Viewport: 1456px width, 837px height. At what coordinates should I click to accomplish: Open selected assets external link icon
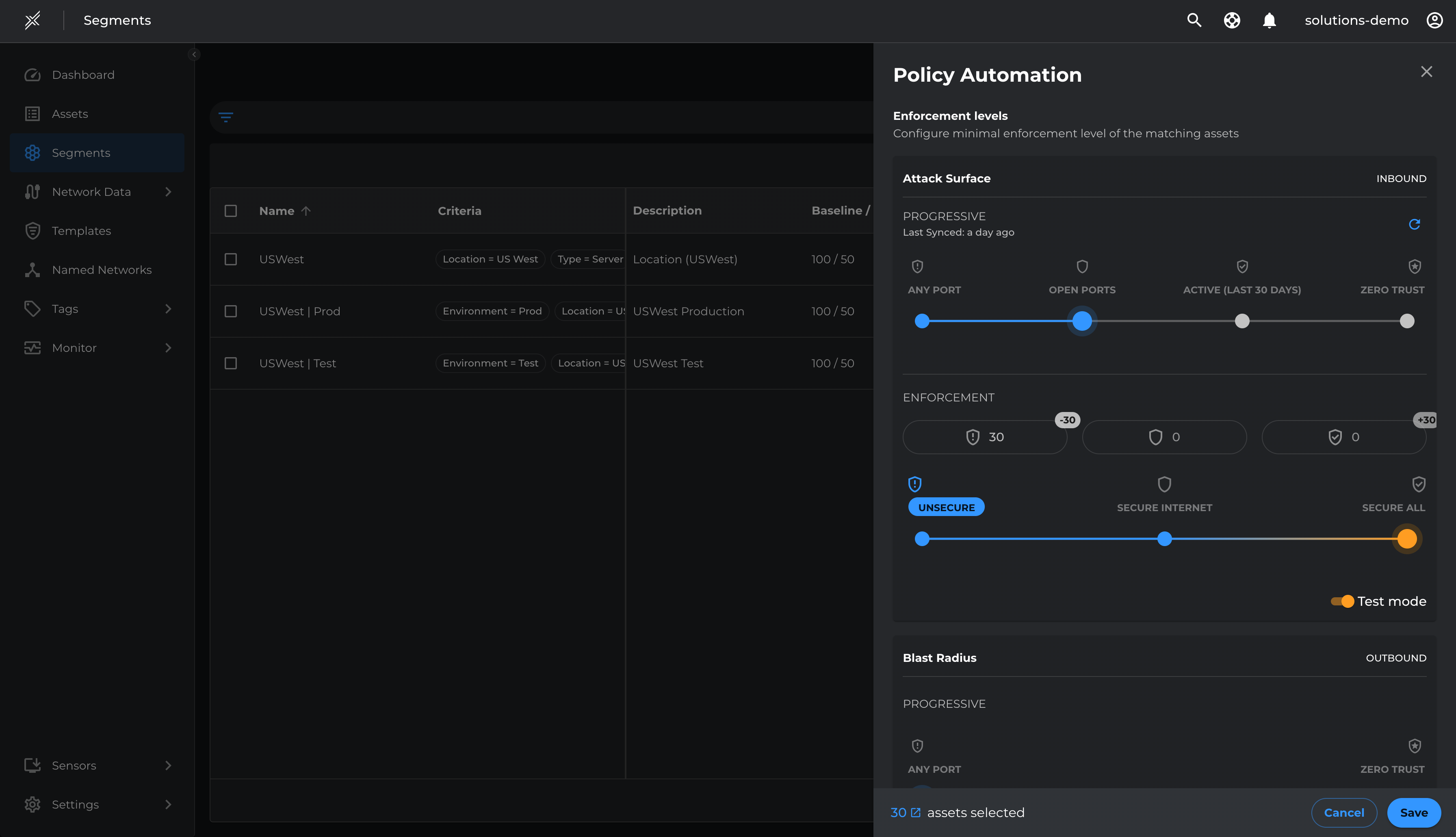point(915,812)
